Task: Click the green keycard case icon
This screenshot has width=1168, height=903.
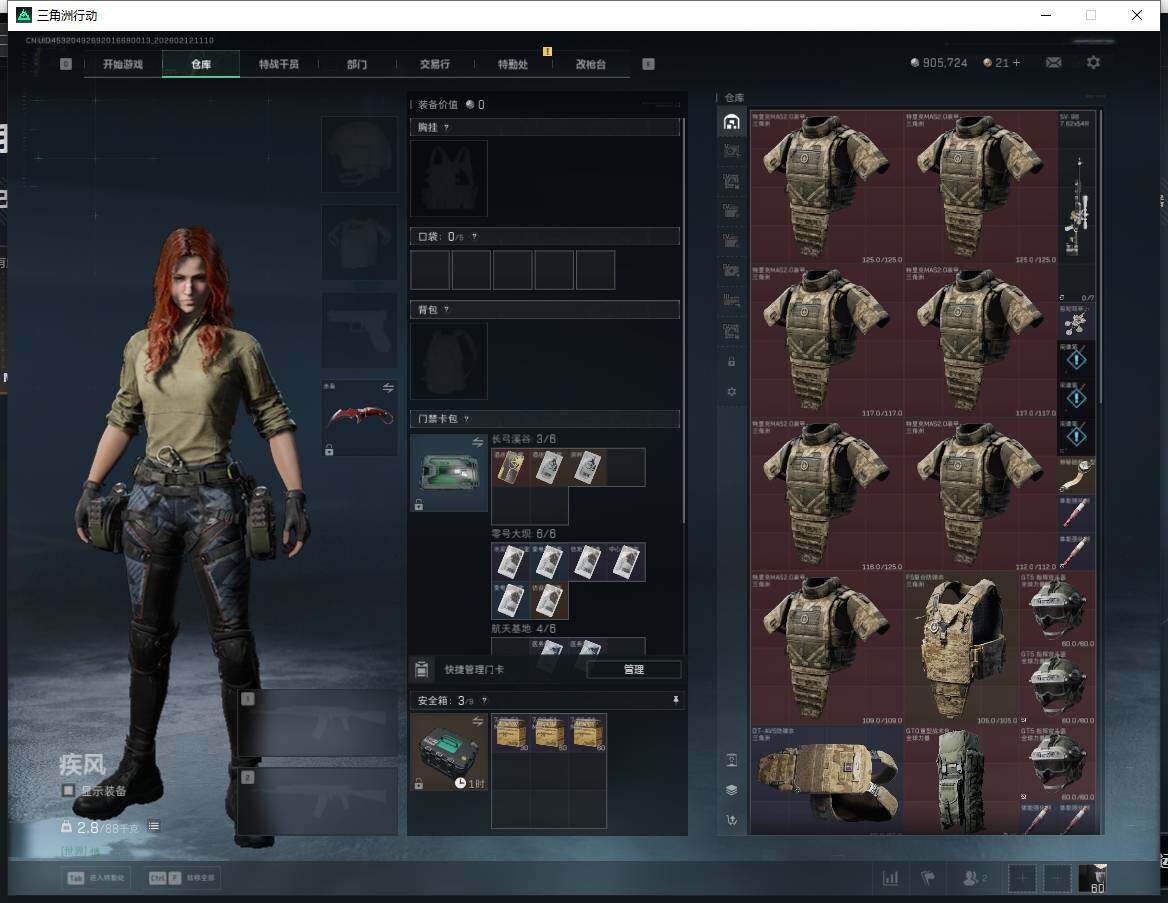Action: (x=449, y=473)
